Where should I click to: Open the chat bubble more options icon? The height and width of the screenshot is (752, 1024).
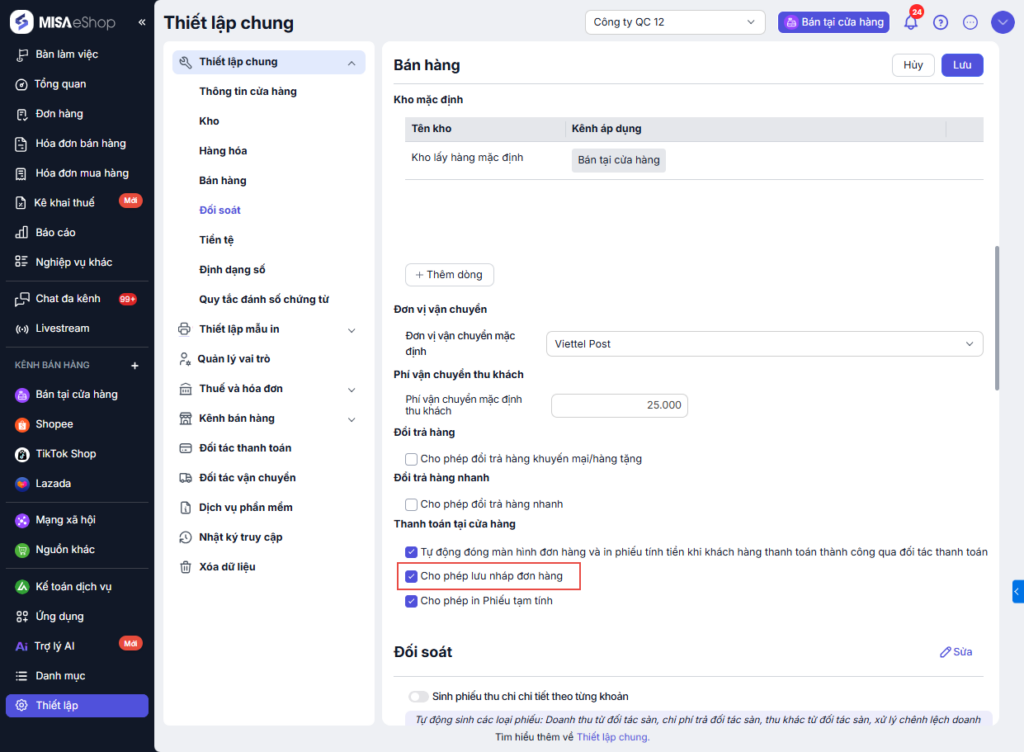970,22
